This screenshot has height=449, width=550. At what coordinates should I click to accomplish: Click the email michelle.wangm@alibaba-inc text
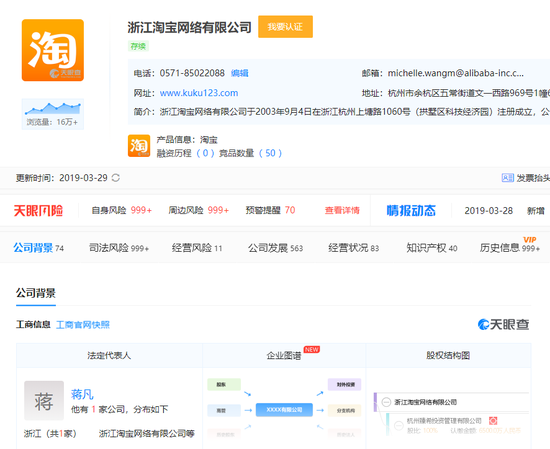(455, 73)
